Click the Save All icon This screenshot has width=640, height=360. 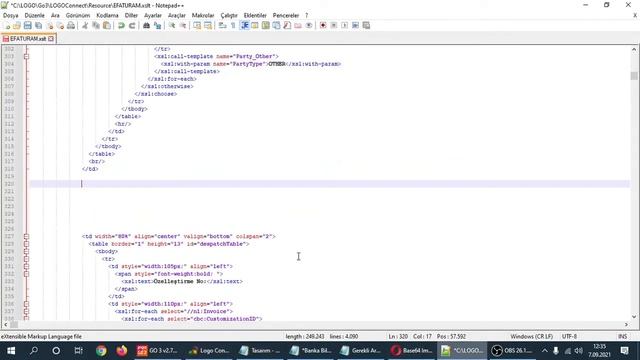(x=38, y=26)
